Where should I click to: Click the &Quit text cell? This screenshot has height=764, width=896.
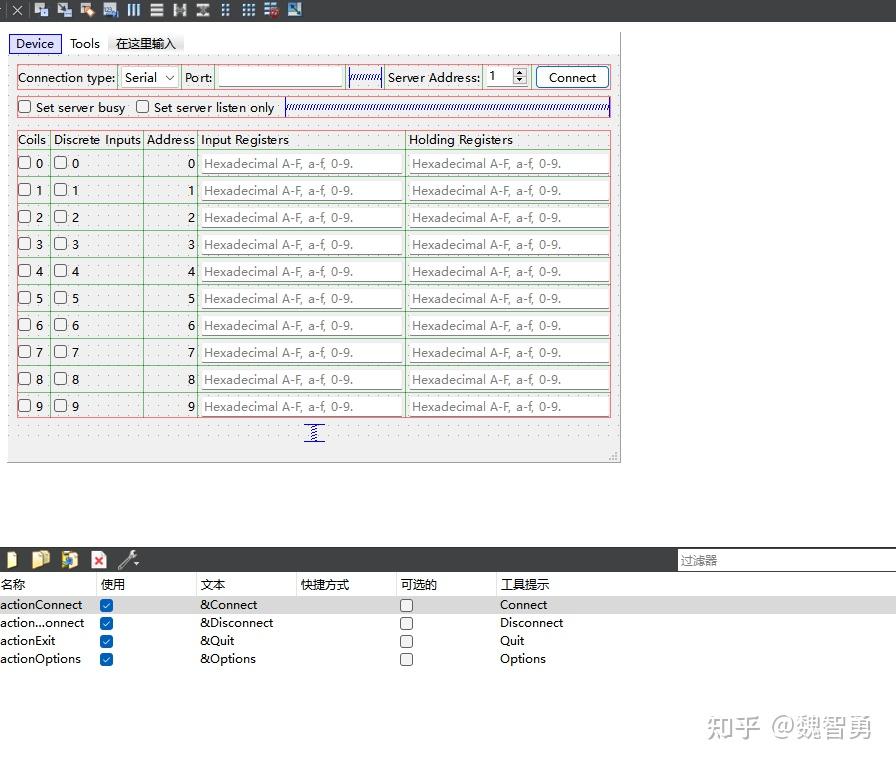coord(217,641)
